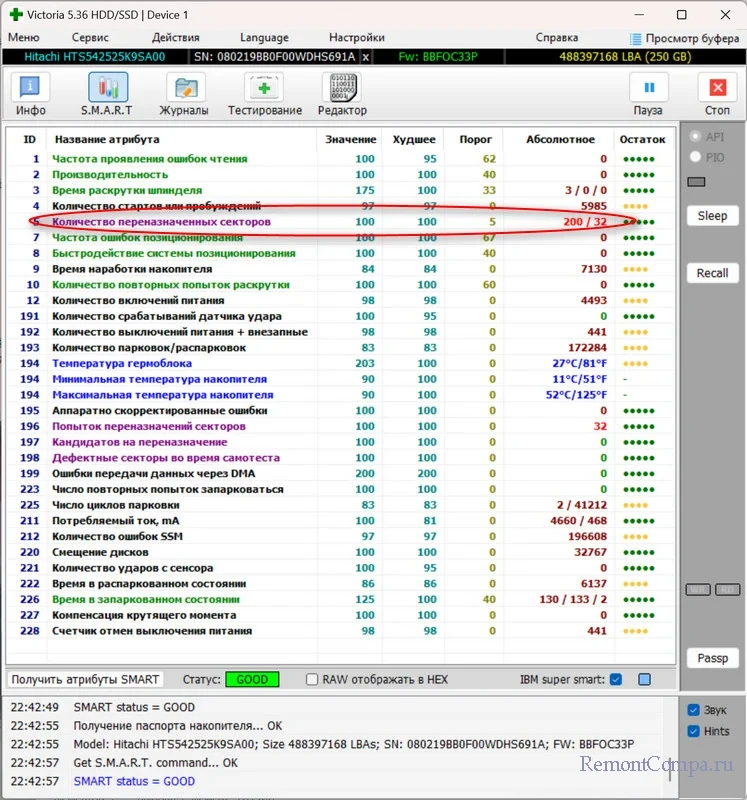747x800 pixels.
Task: Enable RAW отображать в HEX checkbox
Action: (x=312, y=680)
